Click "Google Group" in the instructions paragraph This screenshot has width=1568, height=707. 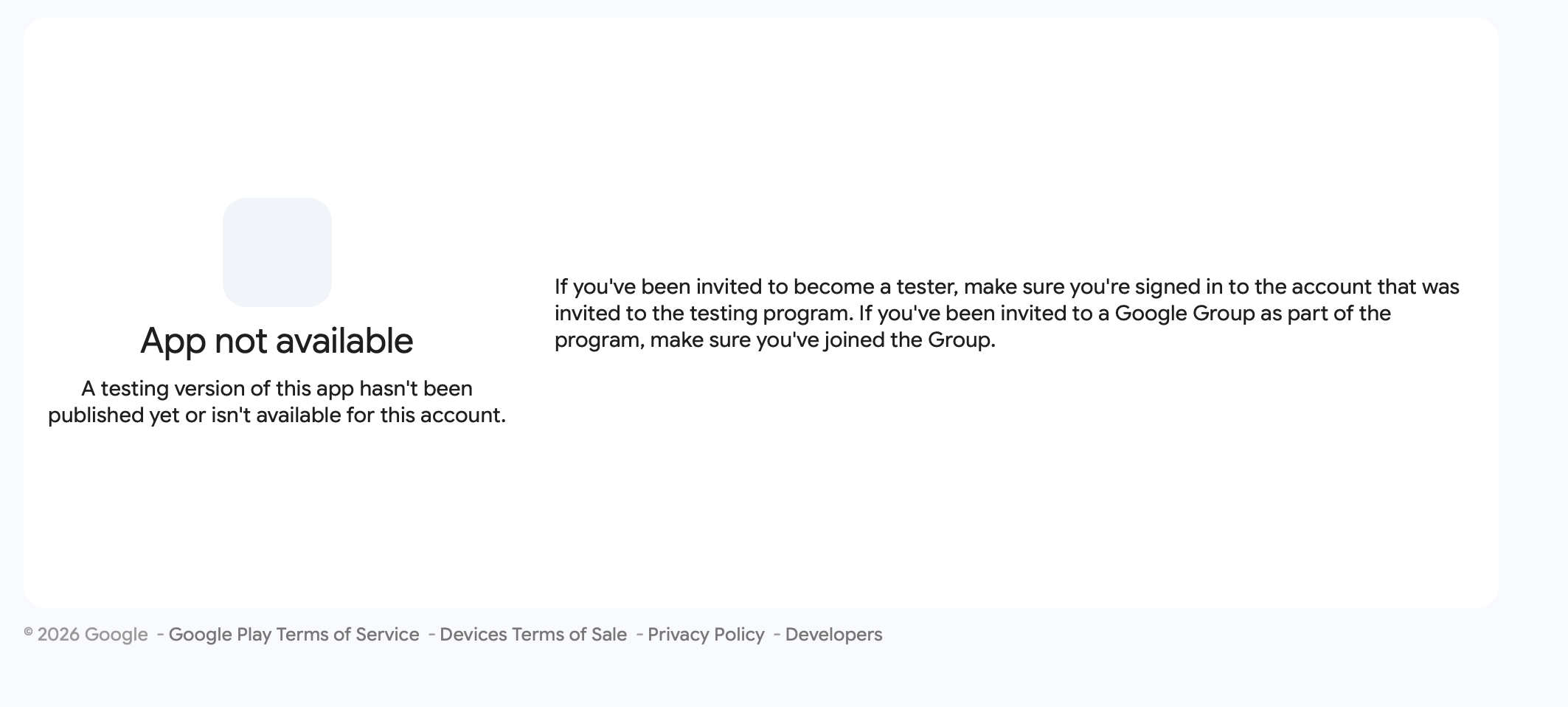pyautogui.click(x=1184, y=314)
